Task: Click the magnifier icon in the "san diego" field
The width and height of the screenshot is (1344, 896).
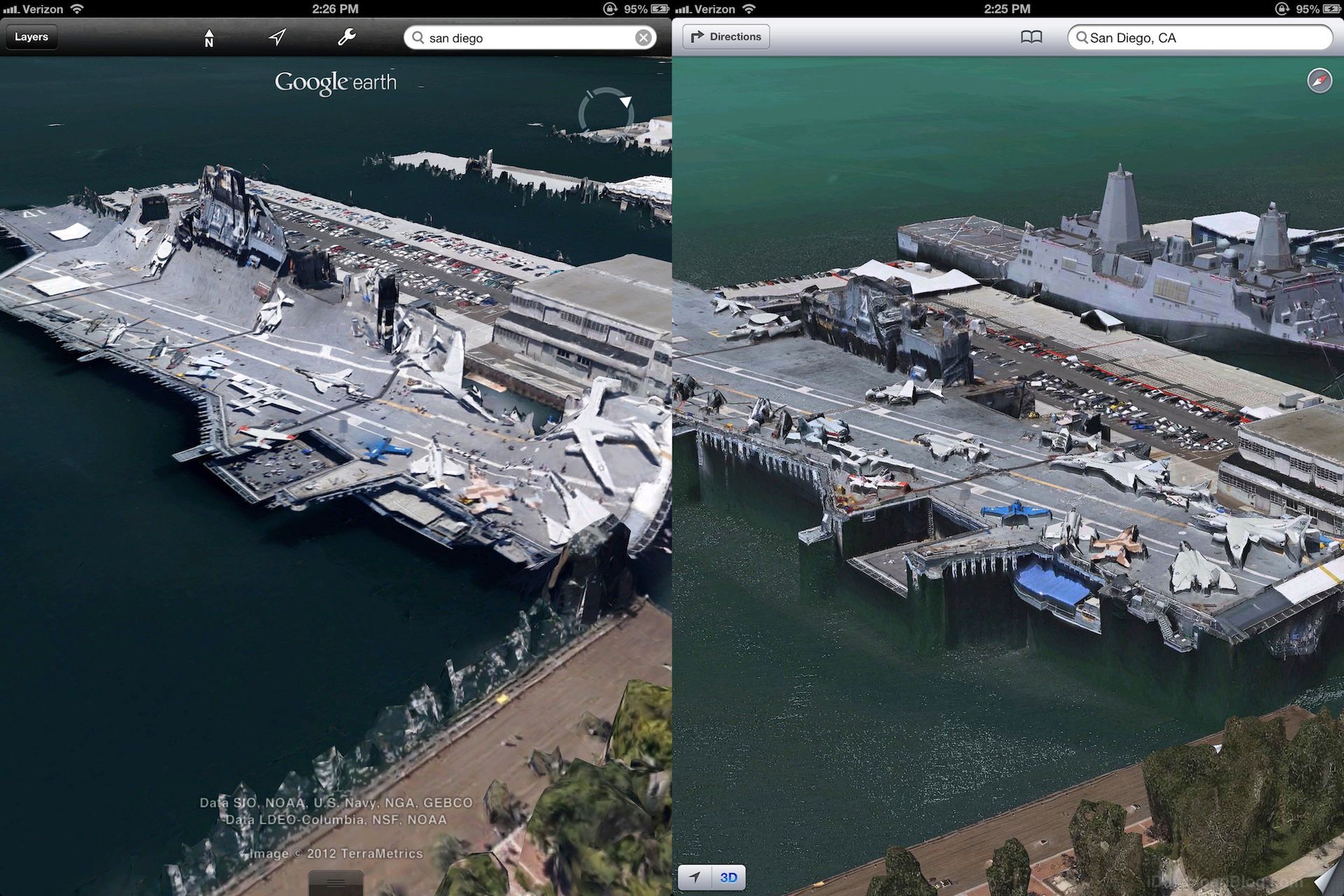Action: pyautogui.click(x=418, y=38)
